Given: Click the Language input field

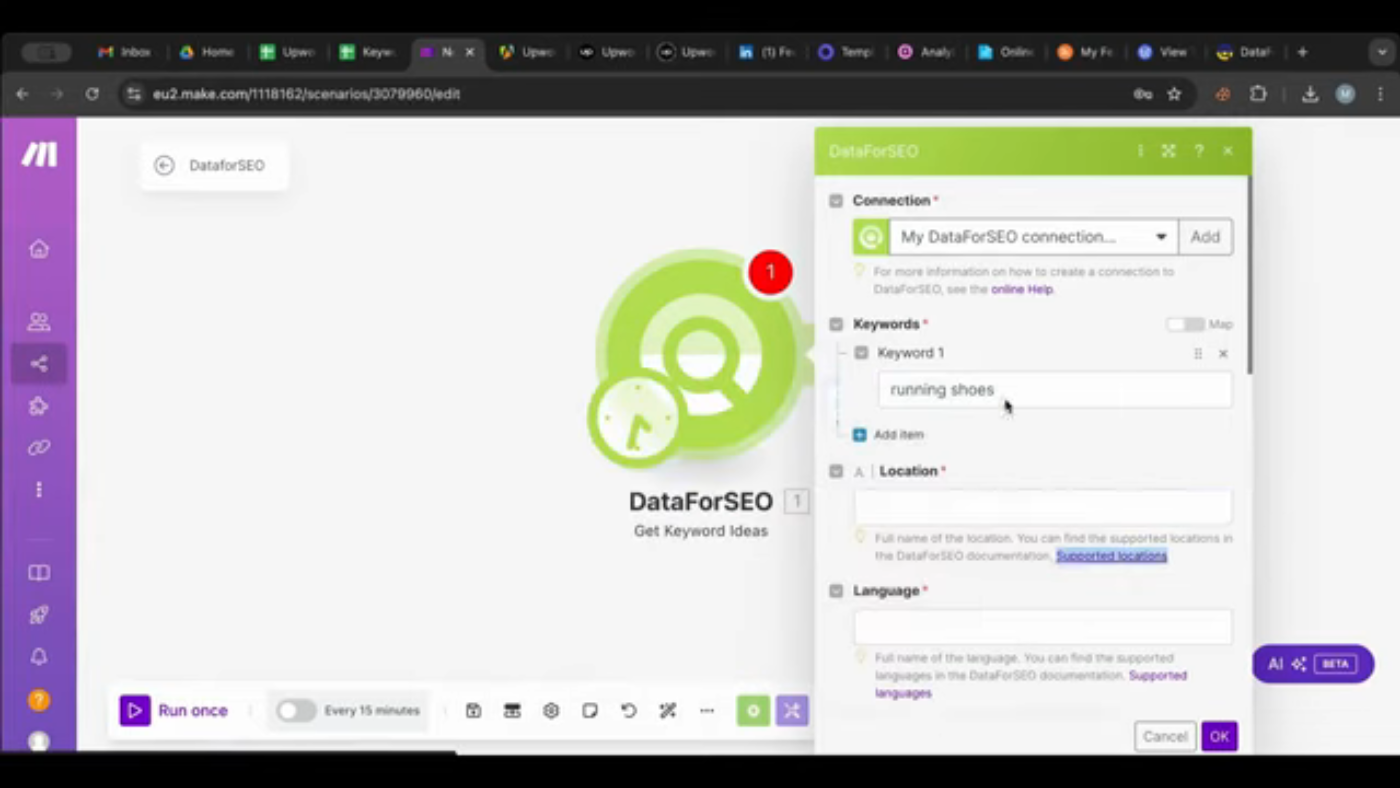Looking at the screenshot, I should click(1043, 627).
